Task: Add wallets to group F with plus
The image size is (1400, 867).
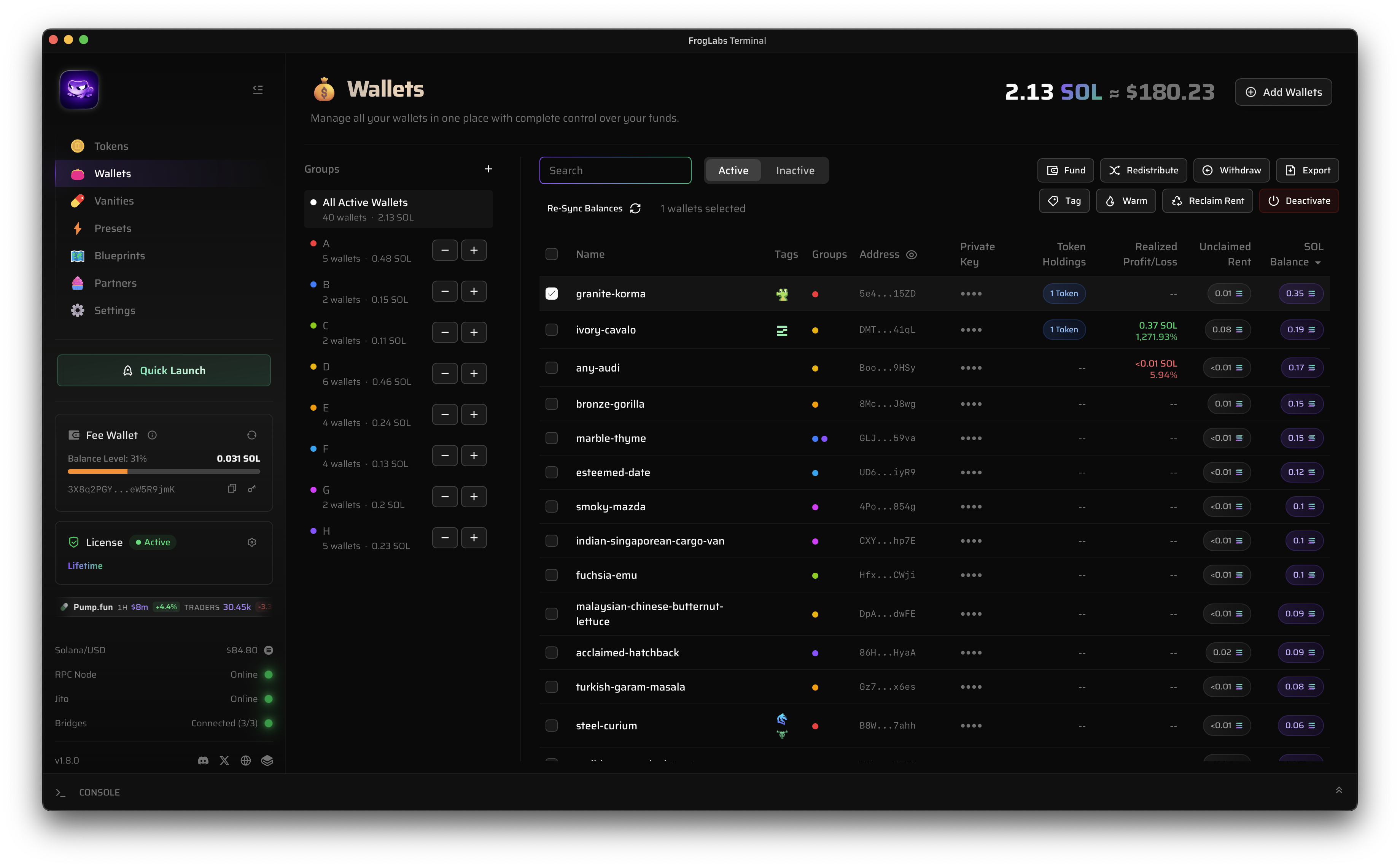Action: coord(474,456)
